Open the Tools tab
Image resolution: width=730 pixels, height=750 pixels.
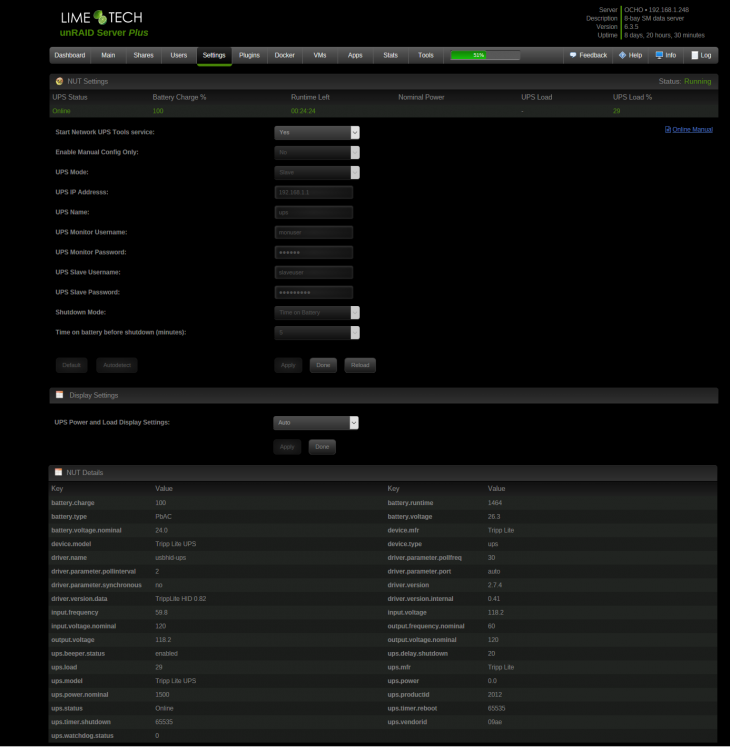pos(426,55)
